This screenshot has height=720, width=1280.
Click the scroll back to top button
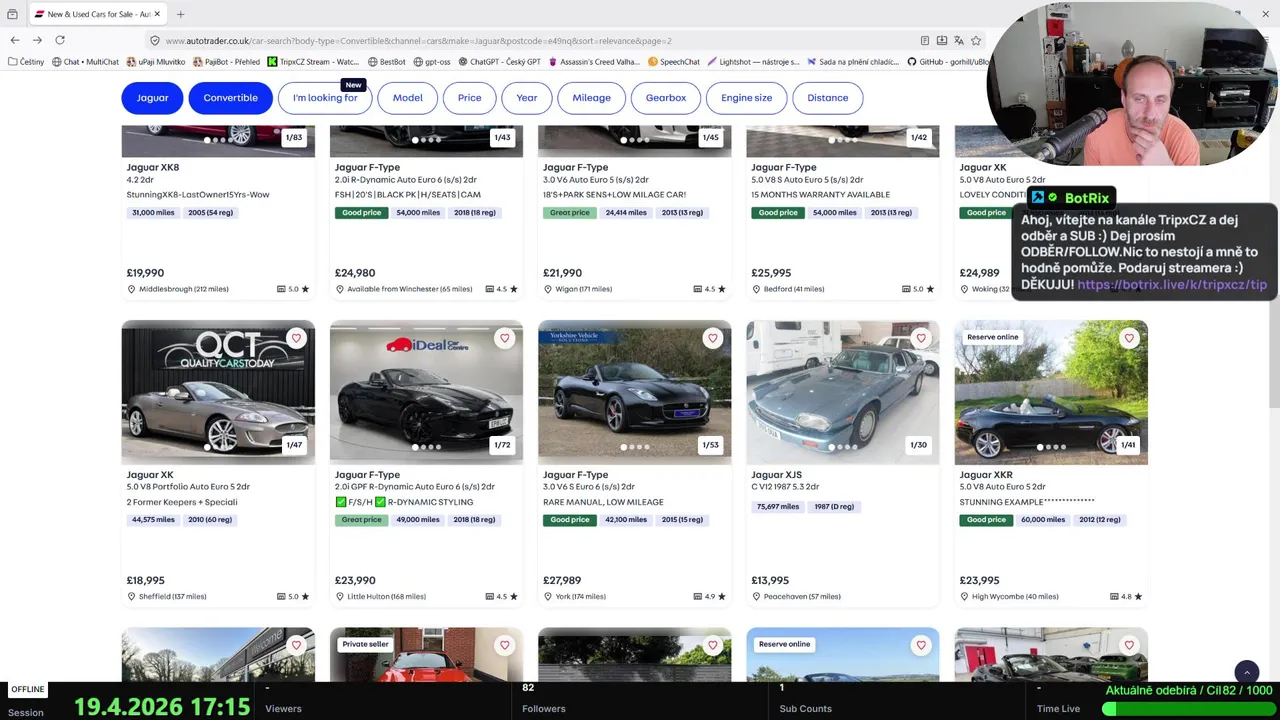[x=1246, y=673]
